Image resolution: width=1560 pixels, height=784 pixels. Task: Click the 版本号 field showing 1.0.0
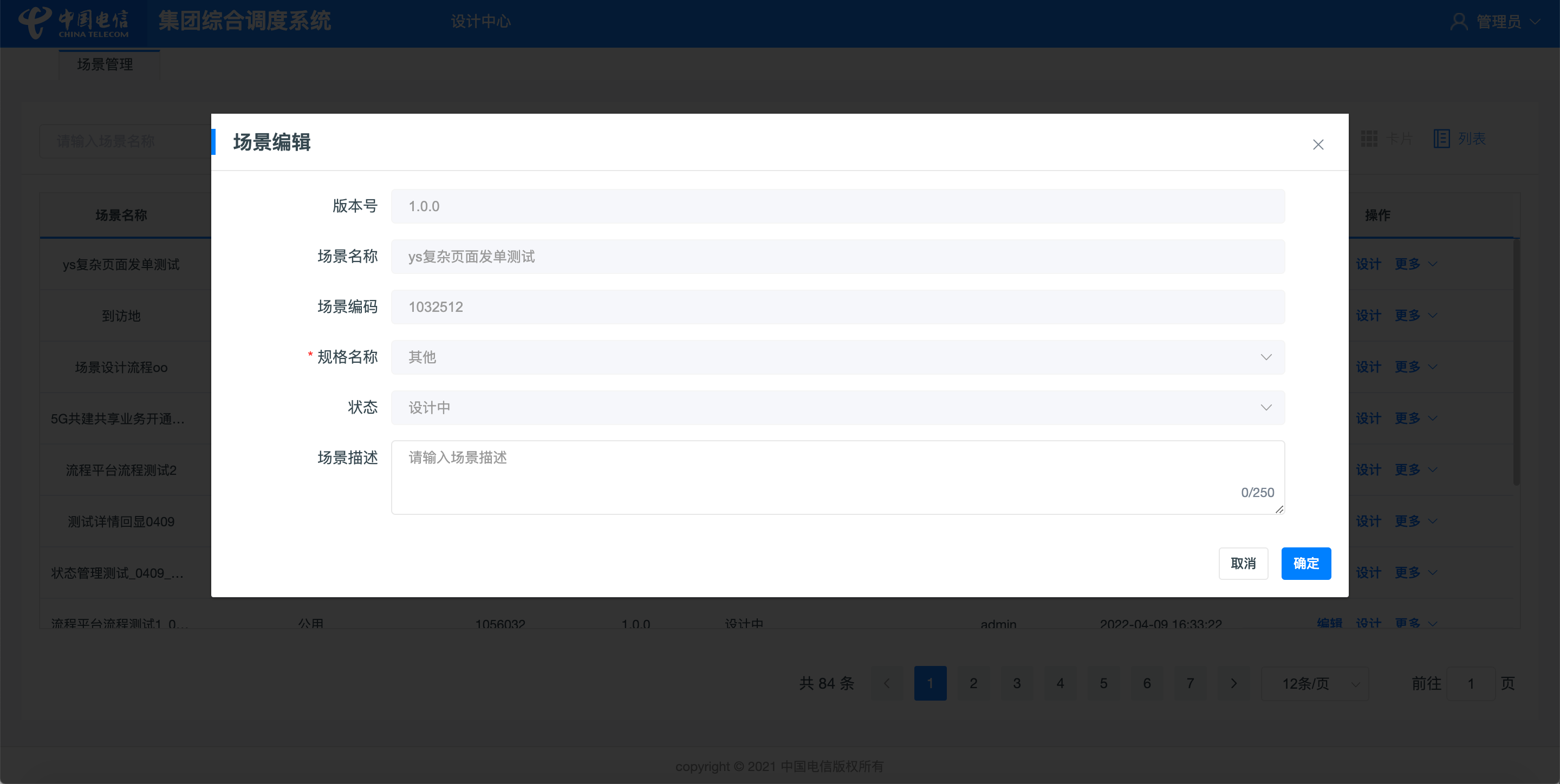837,206
